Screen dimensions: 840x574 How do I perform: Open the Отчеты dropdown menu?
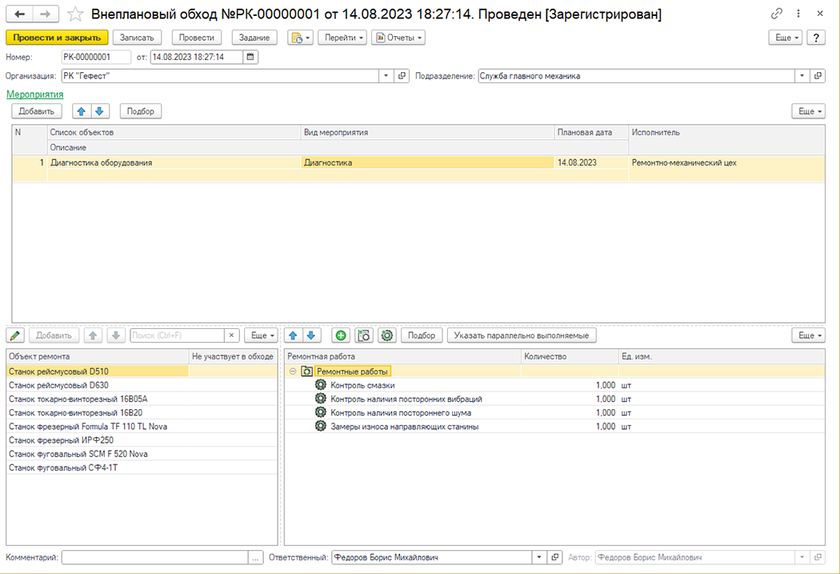398,37
